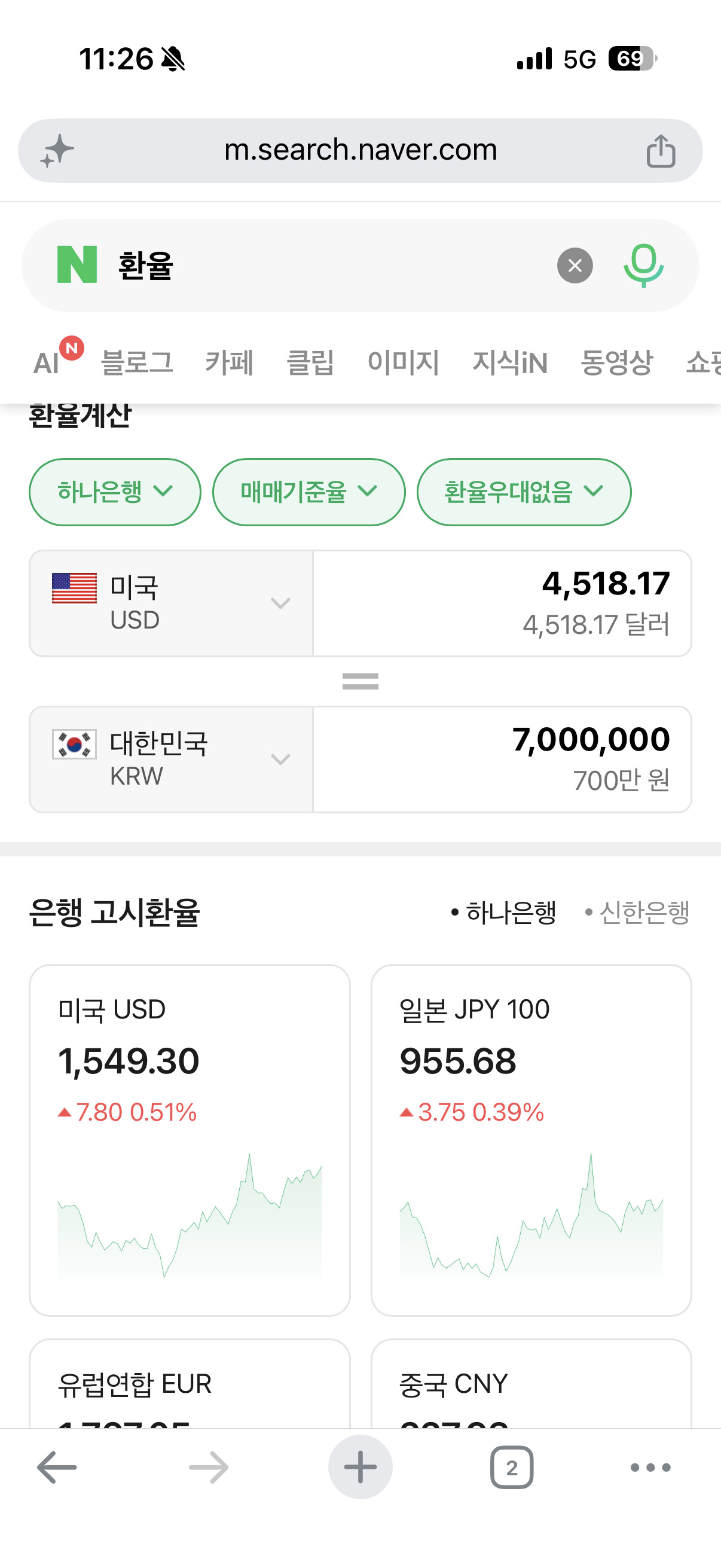Switch to the 블로그 tab

pyautogui.click(x=137, y=363)
